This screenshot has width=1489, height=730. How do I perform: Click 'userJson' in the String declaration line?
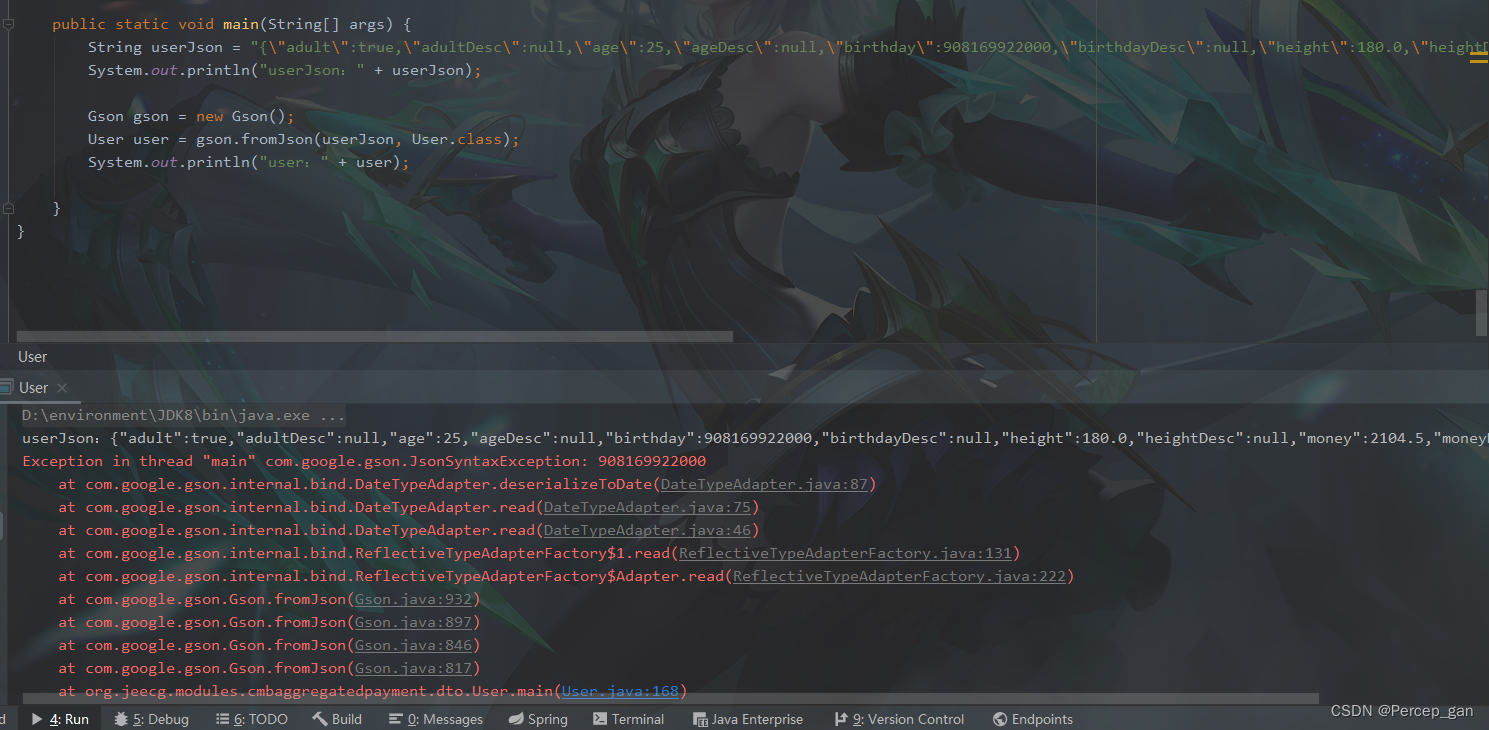pyautogui.click(x=186, y=47)
